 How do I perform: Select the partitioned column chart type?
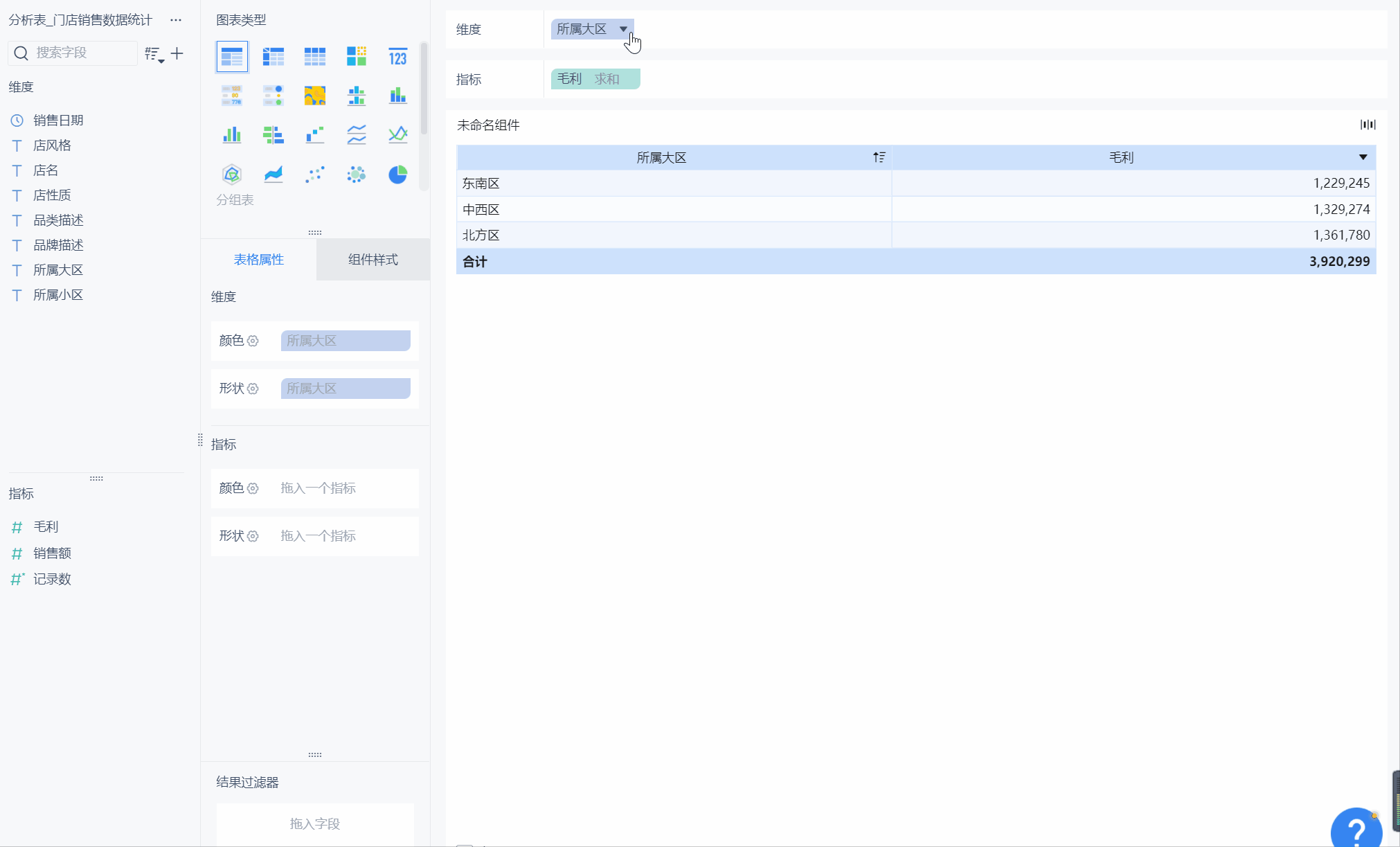click(357, 96)
